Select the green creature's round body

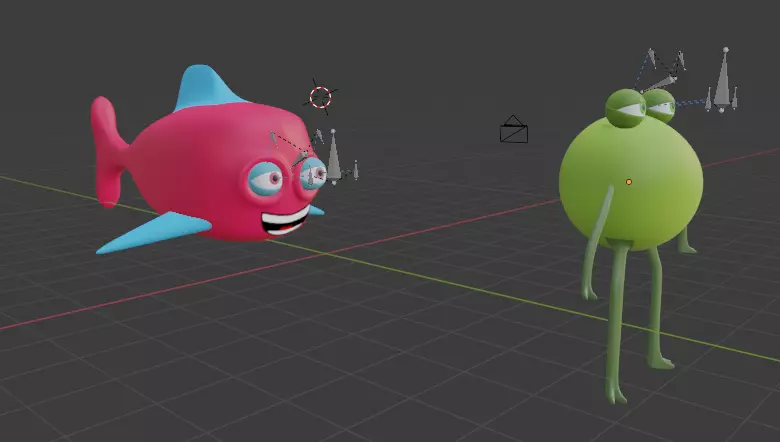631,184
